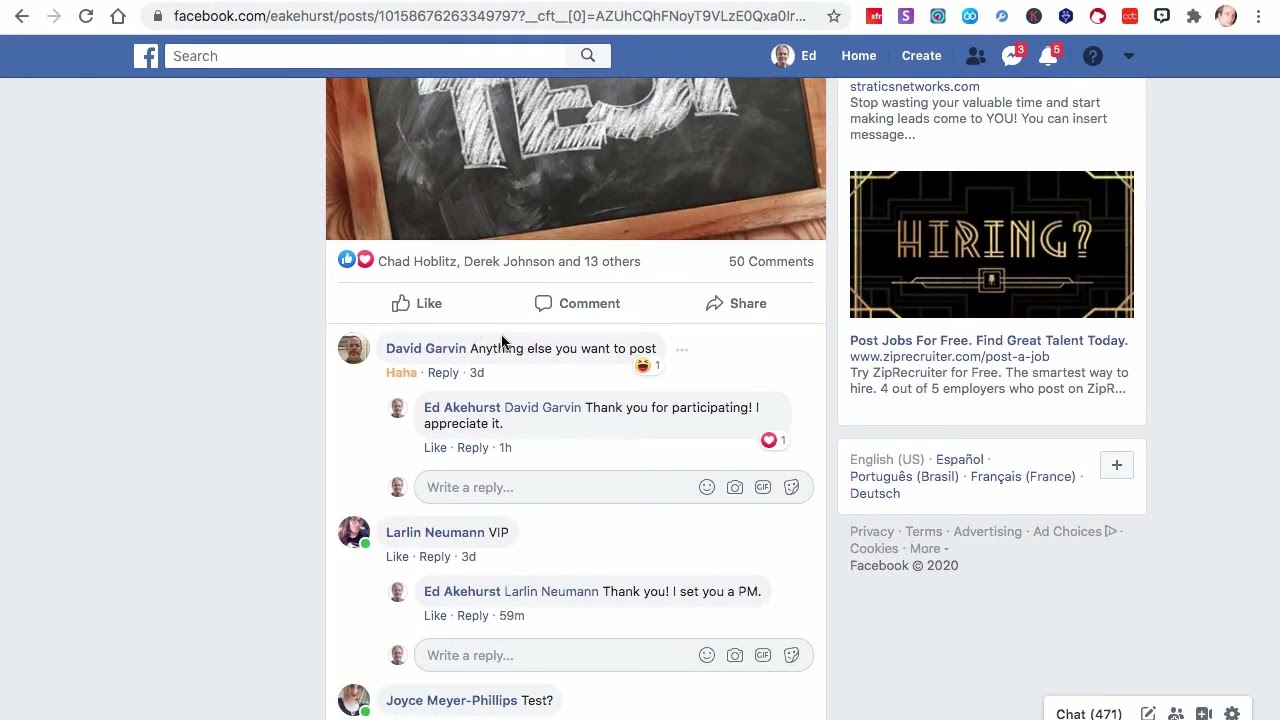Screen dimensions: 1280x720
Task: Click the Haha emoji count on David's comment
Action: click(648, 366)
